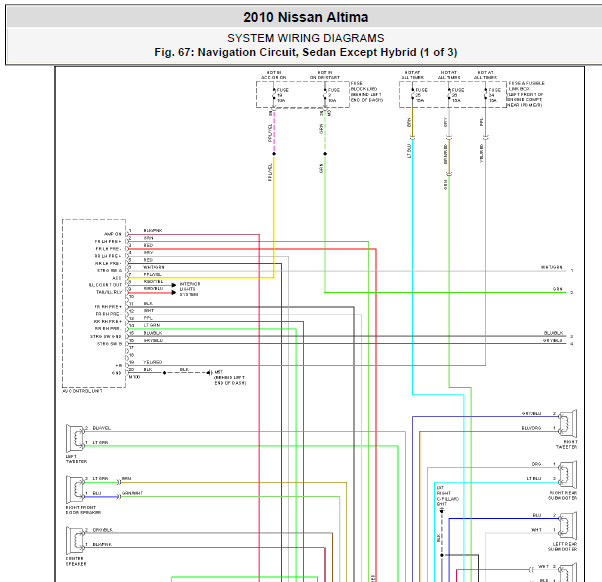602x582 pixels.
Task: Select "PPL" wire label at pin 13
Action: click(x=148, y=318)
